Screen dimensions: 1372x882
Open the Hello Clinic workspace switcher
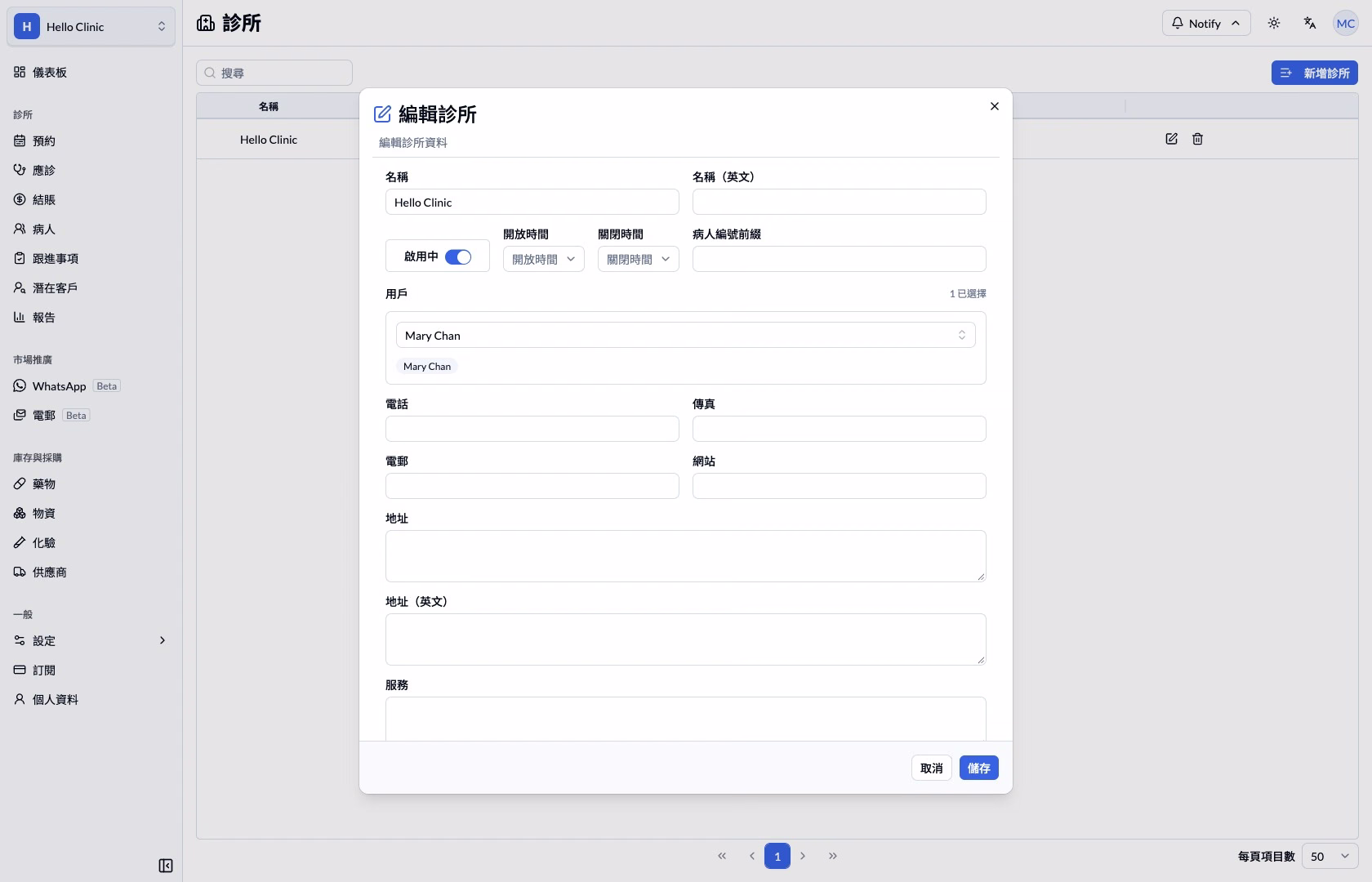[x=91, y=26]
